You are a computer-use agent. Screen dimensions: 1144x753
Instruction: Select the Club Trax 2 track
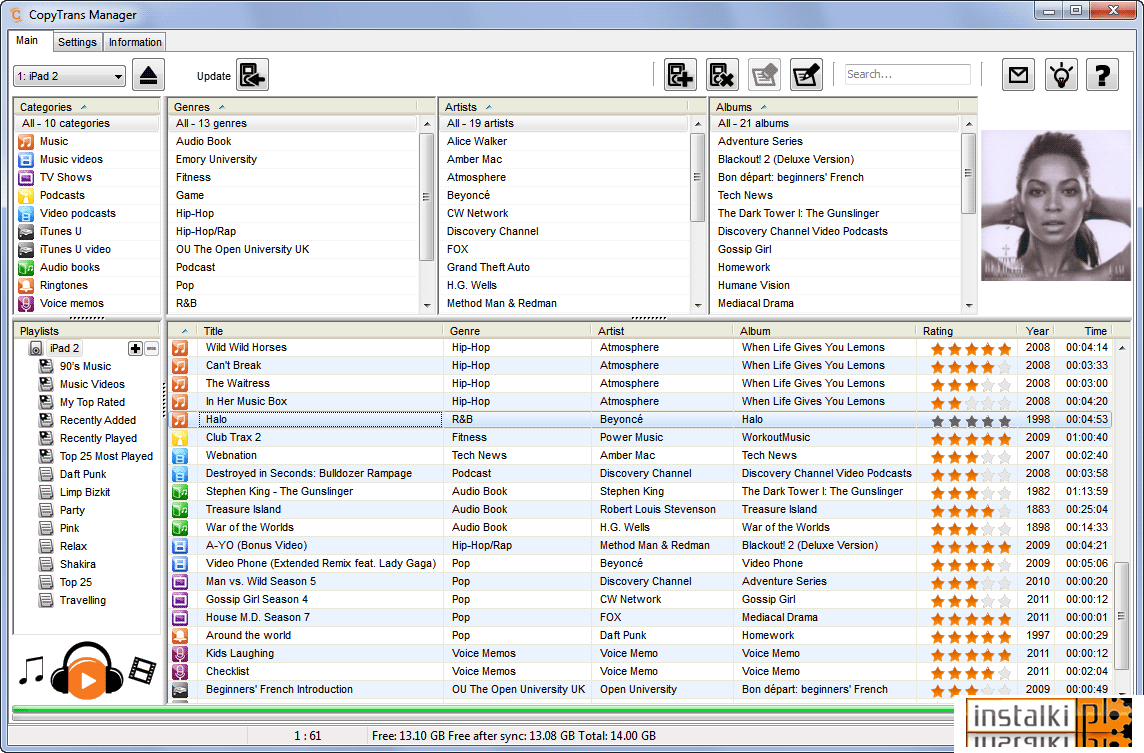(x=641, y=438)
